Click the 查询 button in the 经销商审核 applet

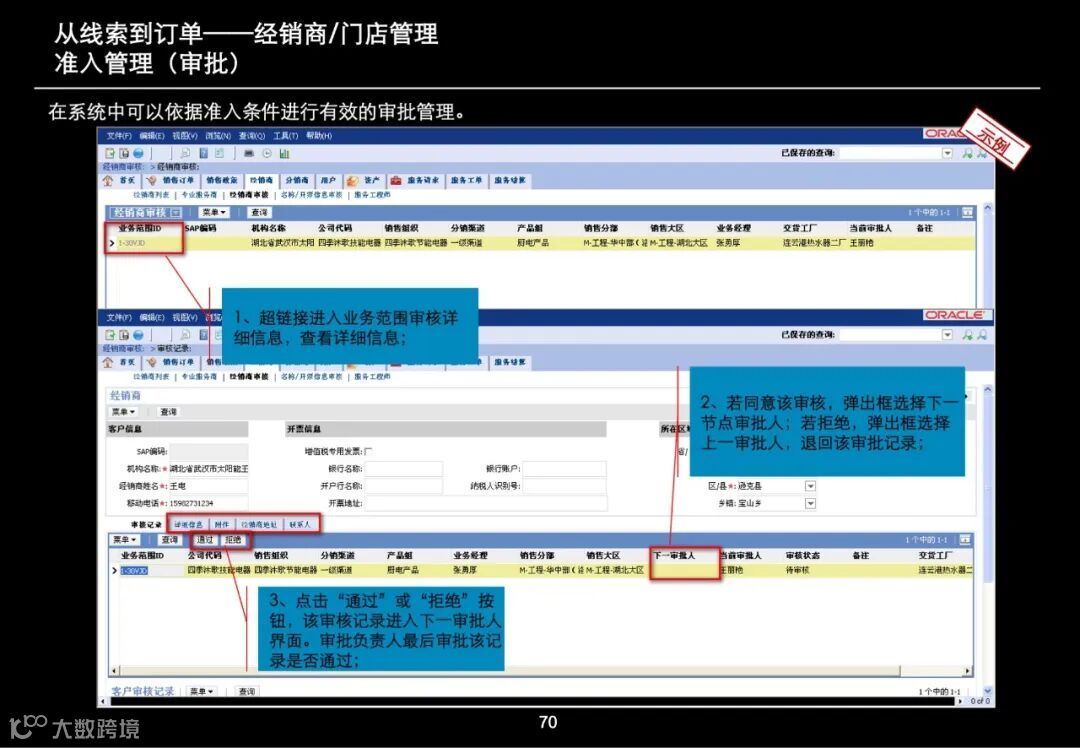coord(259,213)
